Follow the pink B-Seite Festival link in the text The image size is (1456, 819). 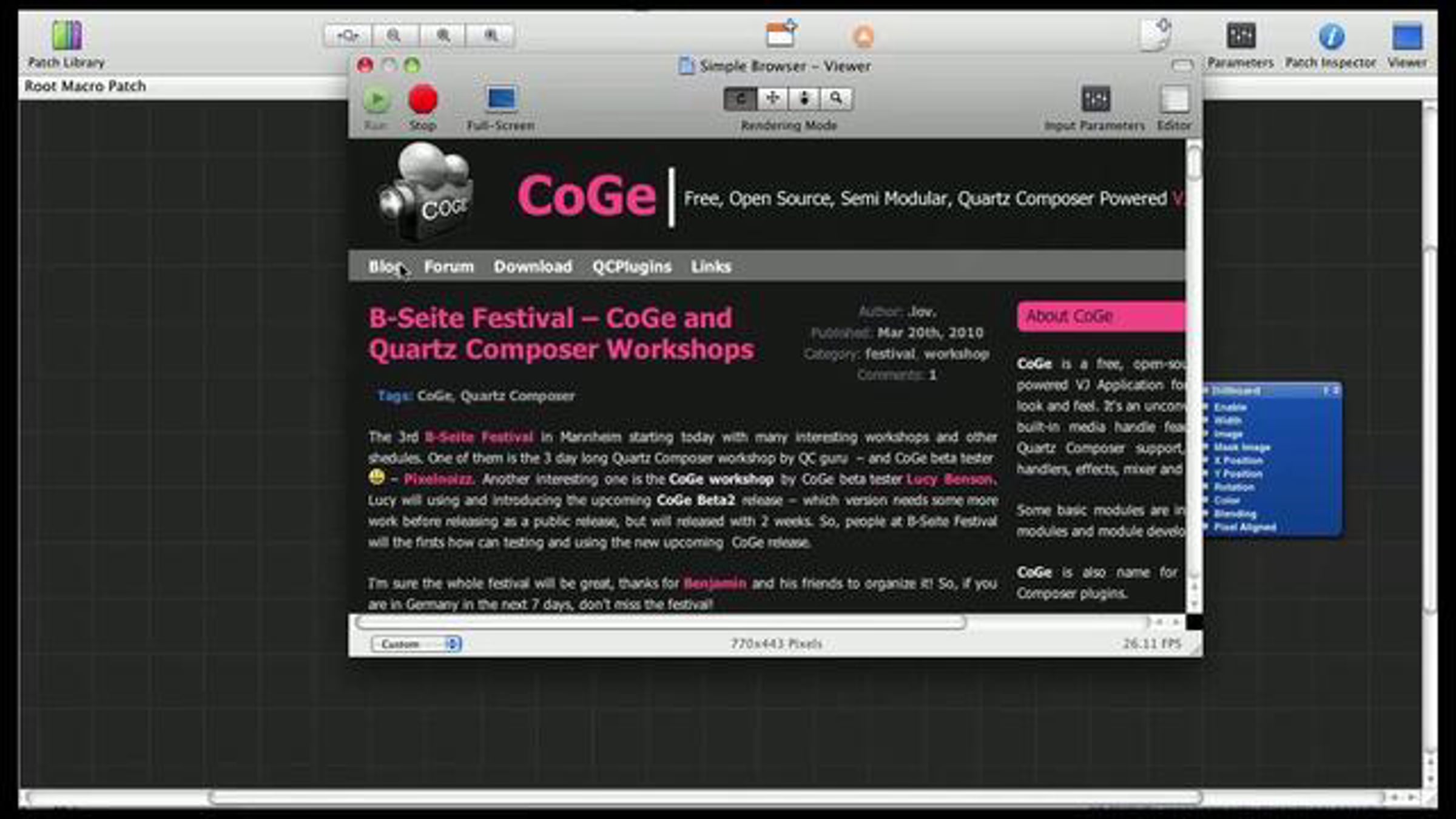tap(479, 437)
